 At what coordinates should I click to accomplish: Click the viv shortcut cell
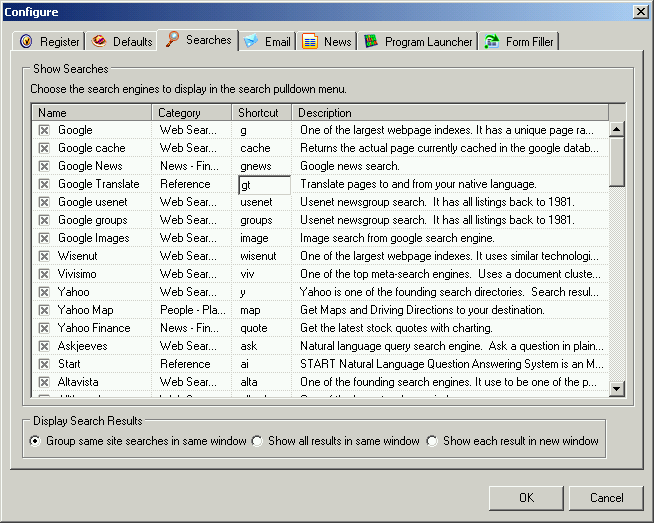click(247, 274)
